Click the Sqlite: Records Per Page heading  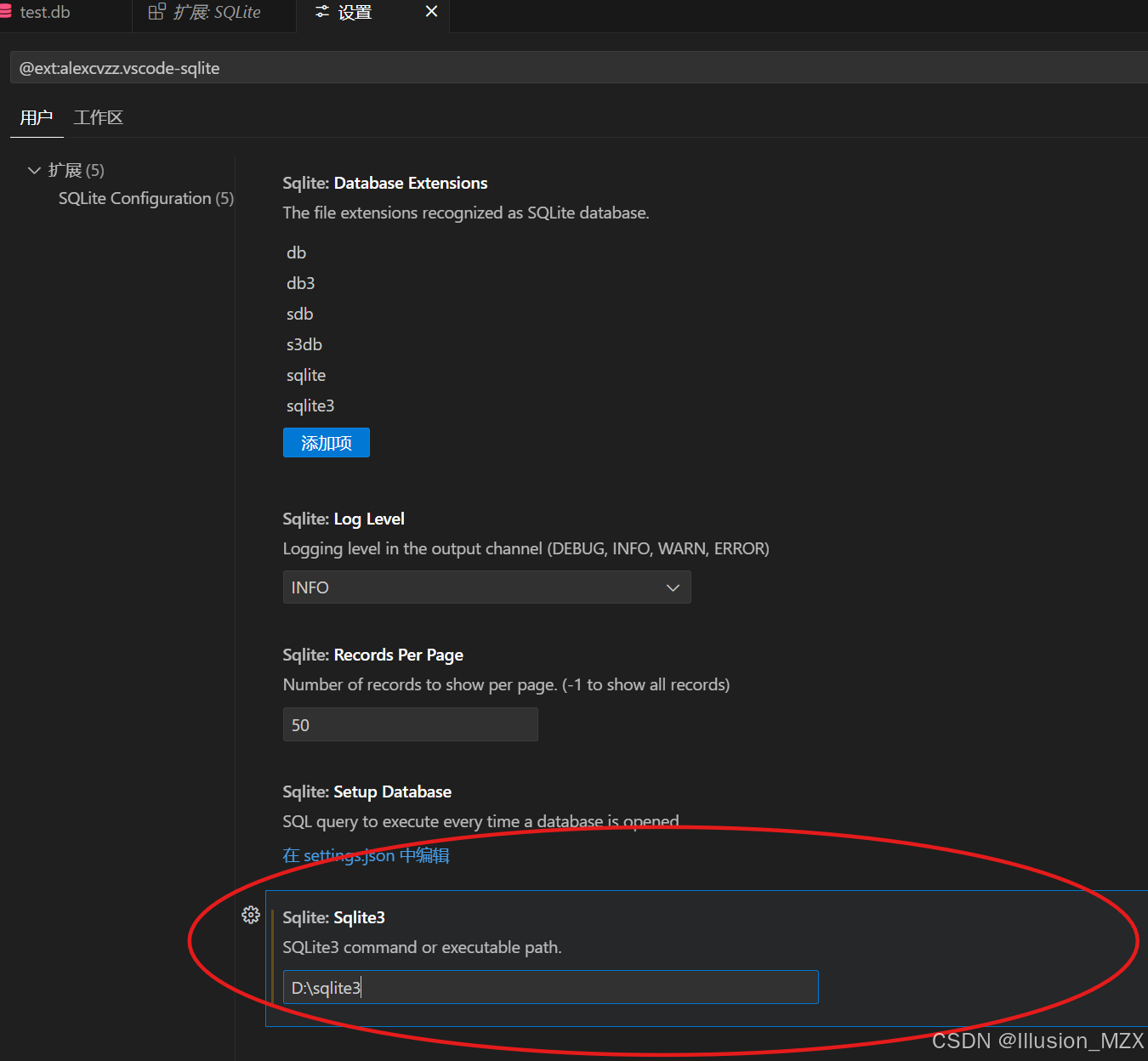point(373,655)
